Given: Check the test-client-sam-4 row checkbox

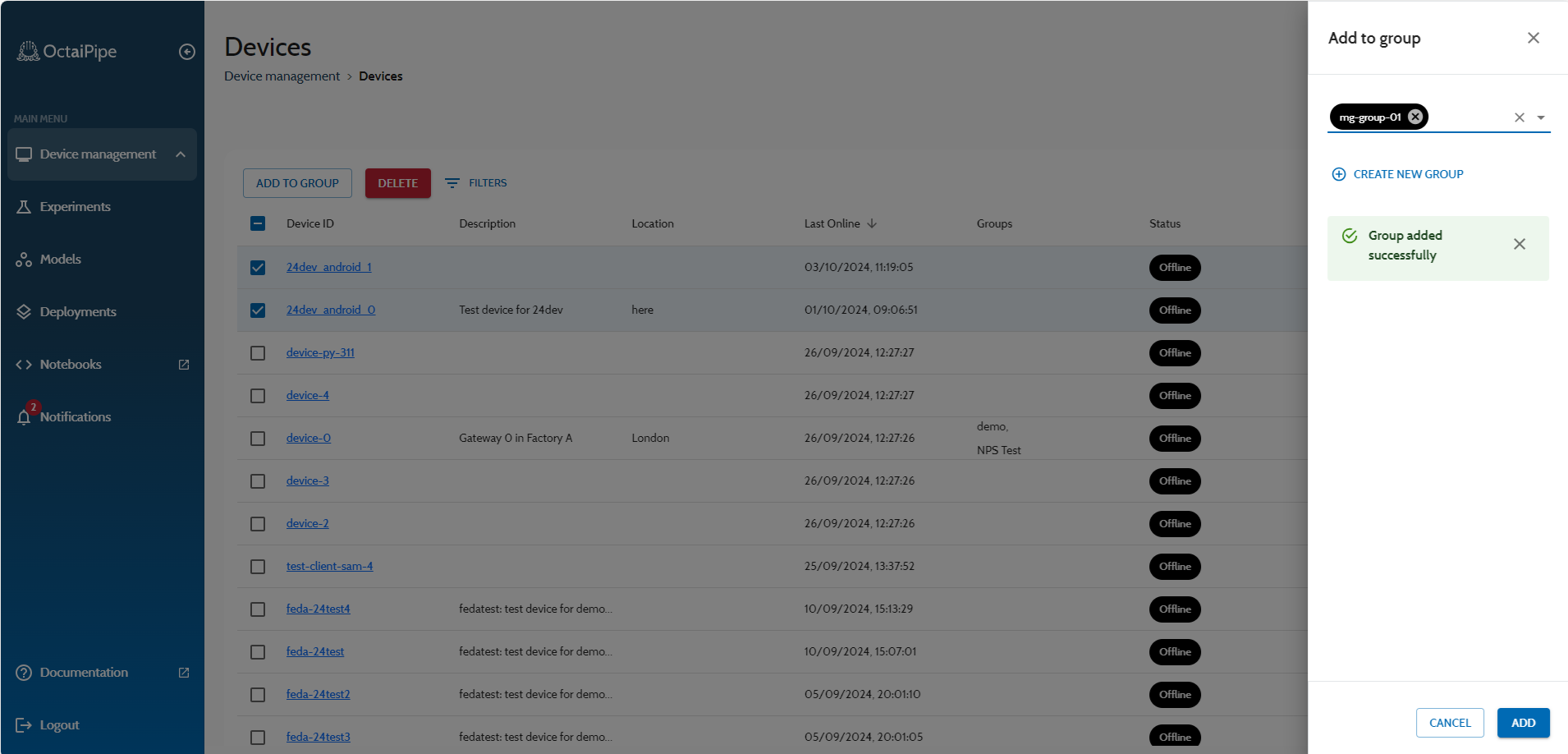Looking at the screenshot, I should tap(258, 567).
